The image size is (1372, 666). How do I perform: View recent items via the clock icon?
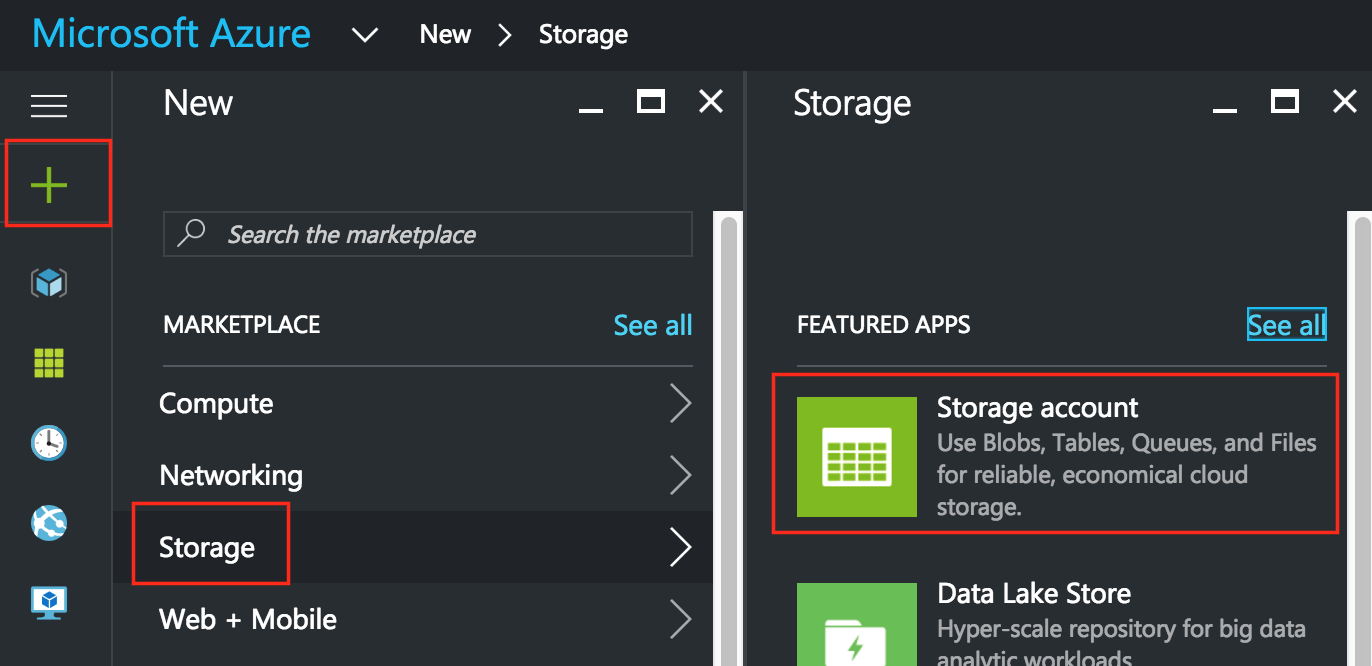[48, 443]
